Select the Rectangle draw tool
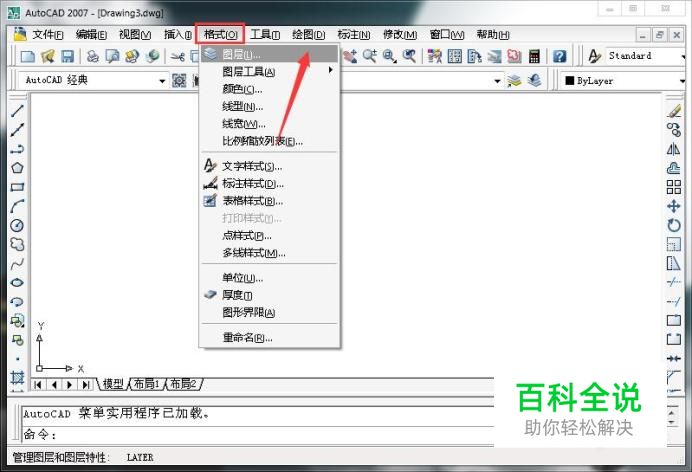Screen dimensions: 692x472 click(x=17, y=187)
